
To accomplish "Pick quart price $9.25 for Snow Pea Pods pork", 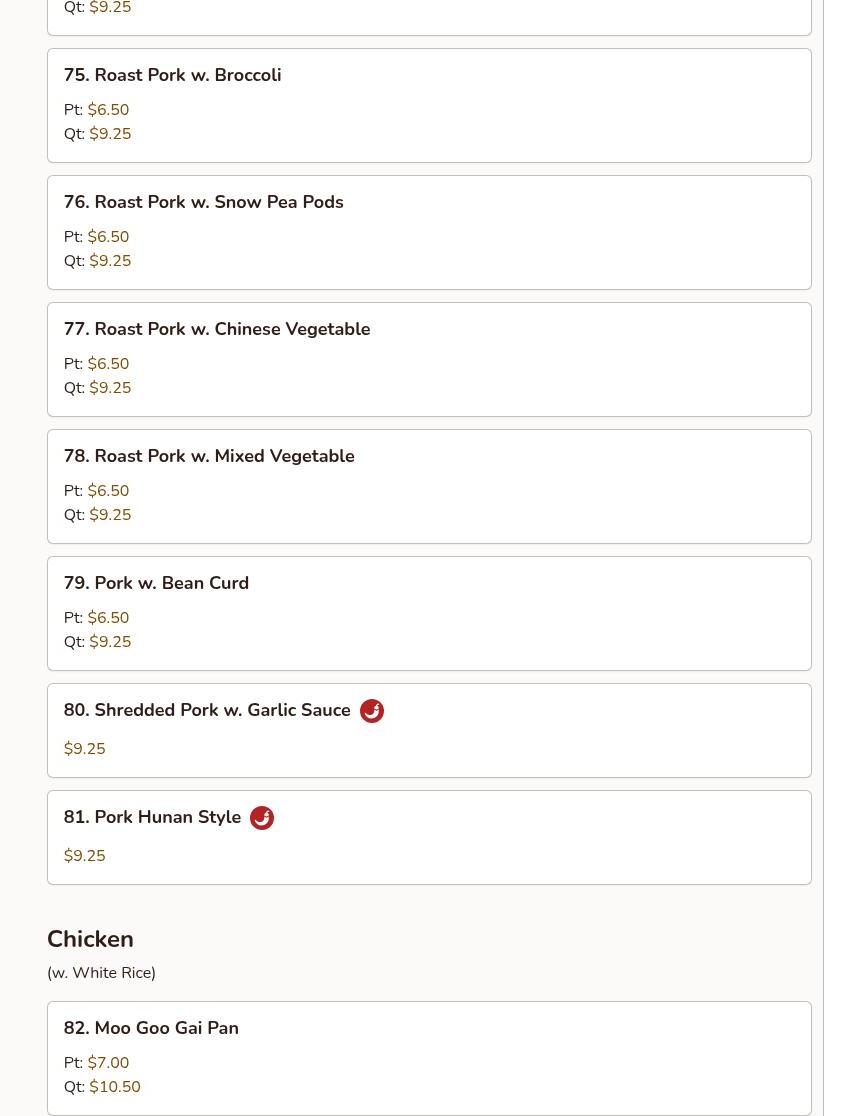I will click(x=110, y=260).
